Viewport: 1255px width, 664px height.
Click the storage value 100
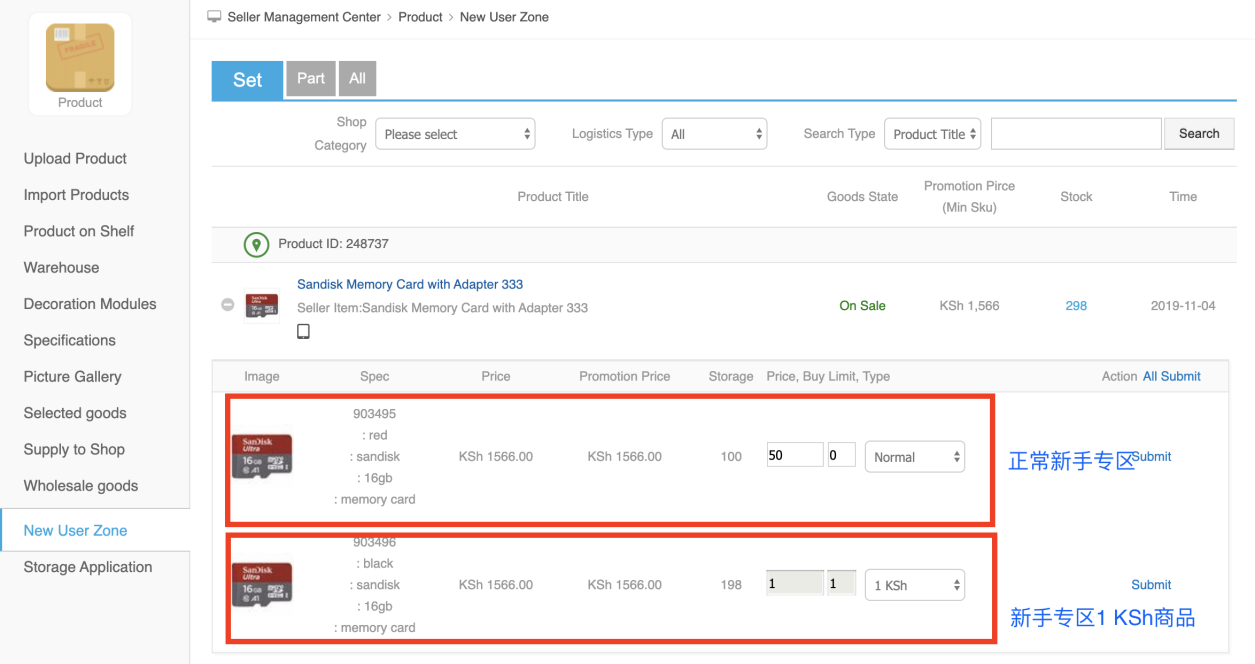coord(731,457)
